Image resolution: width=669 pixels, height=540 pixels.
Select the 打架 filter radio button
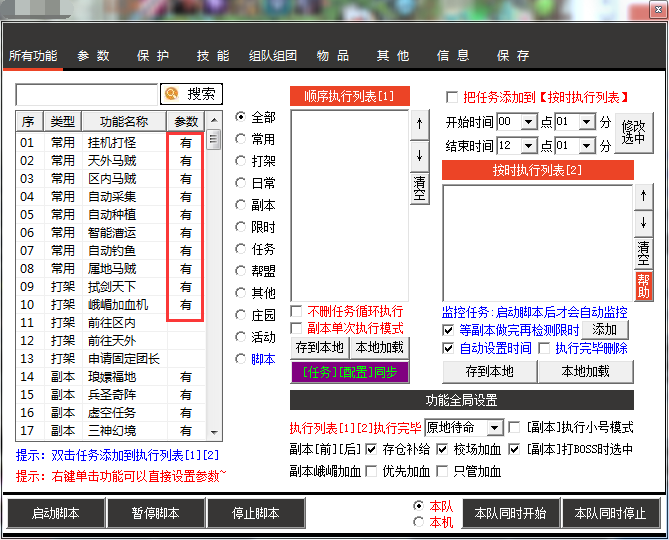coord(241,161)
